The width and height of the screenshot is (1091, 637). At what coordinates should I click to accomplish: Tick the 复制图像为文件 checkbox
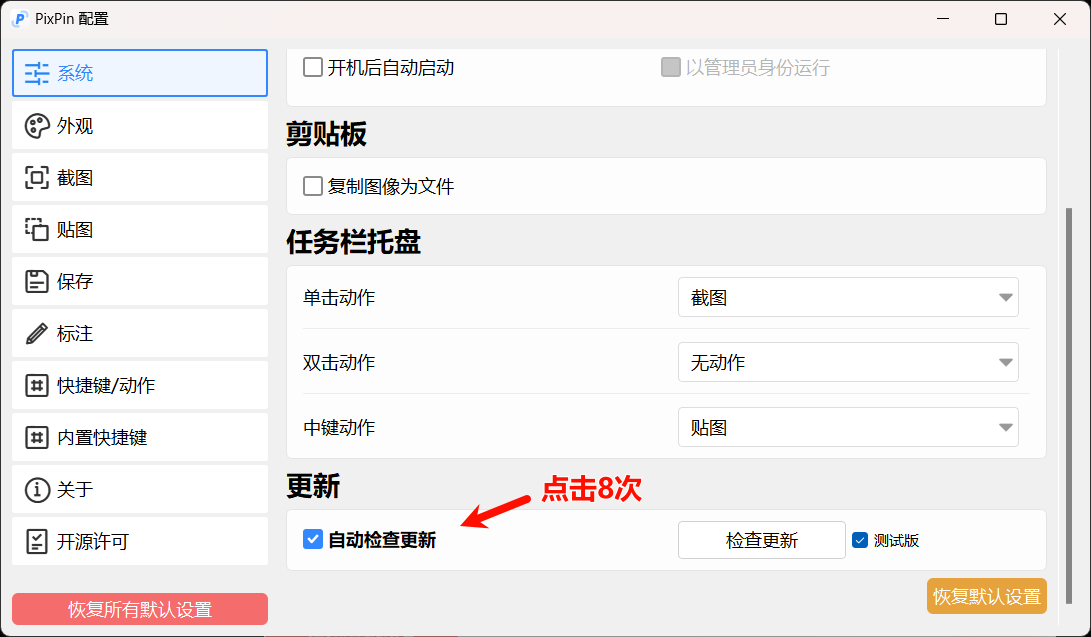click(313, 186)
